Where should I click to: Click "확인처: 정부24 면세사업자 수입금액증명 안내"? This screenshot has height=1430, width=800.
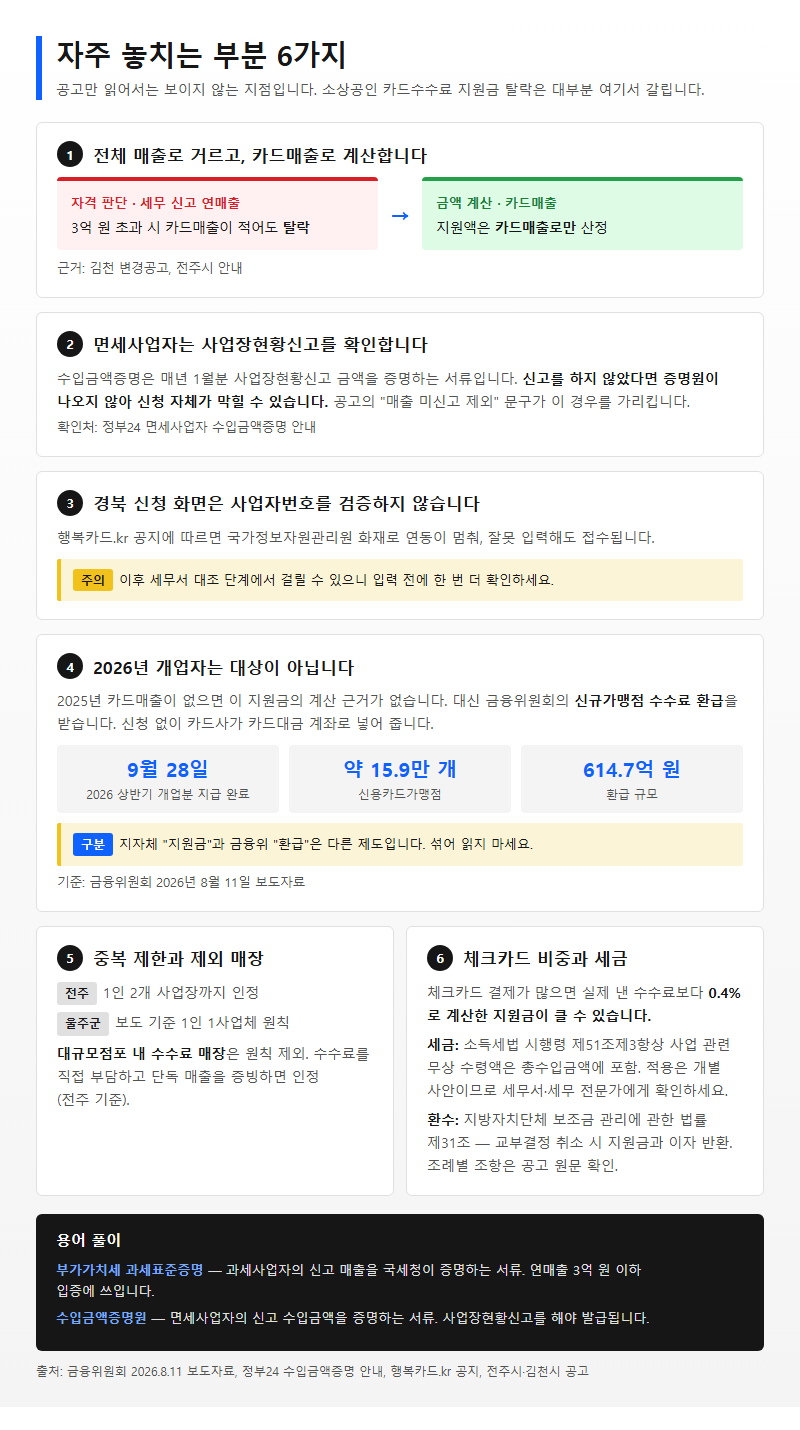pyautogui.click(x=186, y=427)
